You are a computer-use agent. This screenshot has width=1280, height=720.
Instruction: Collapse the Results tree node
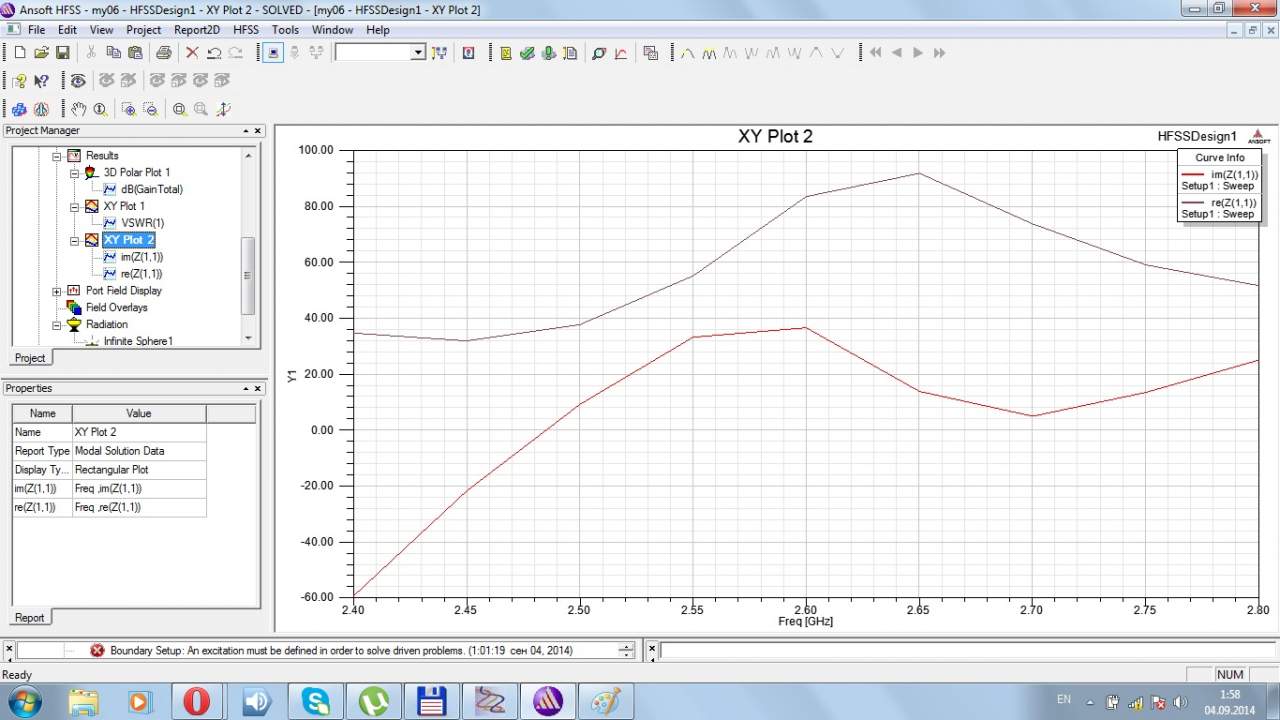57,156
